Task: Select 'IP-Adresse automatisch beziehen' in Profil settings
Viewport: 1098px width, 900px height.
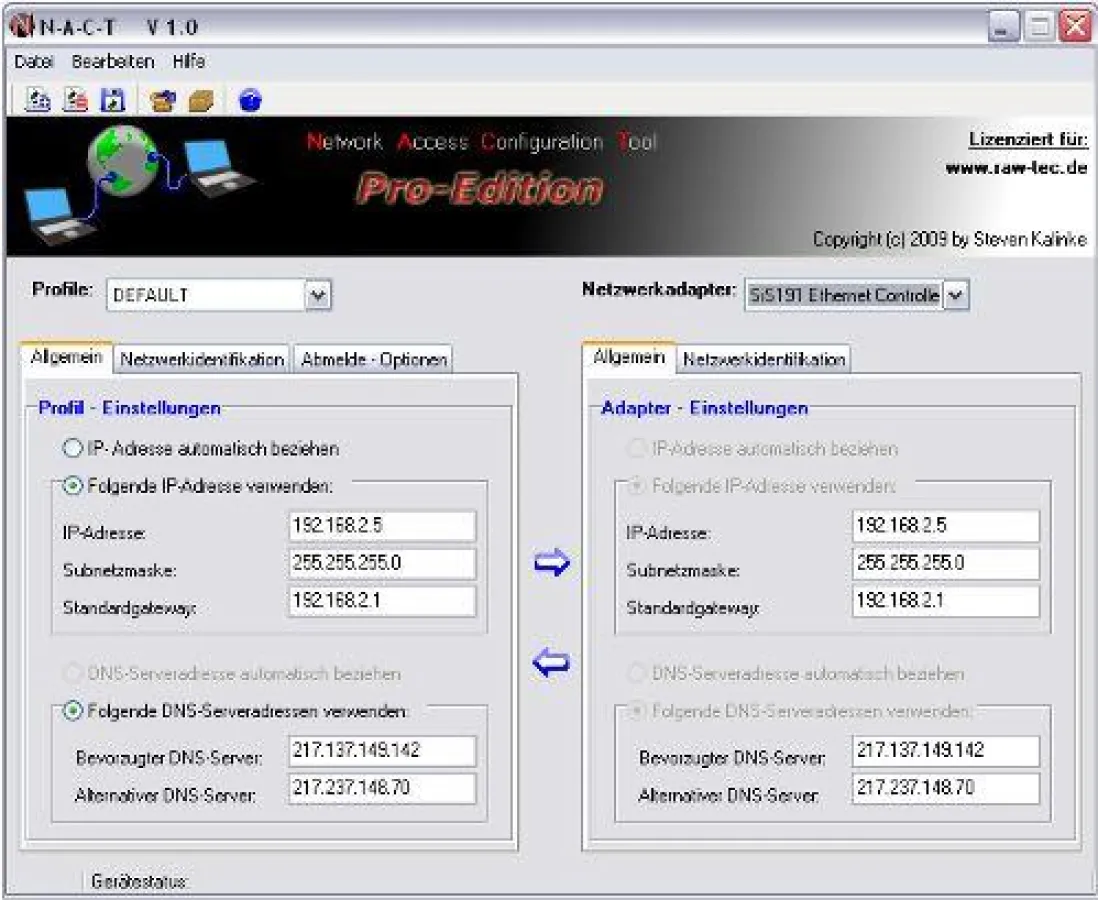Action: pyautogui.click(x=73, y=449)
